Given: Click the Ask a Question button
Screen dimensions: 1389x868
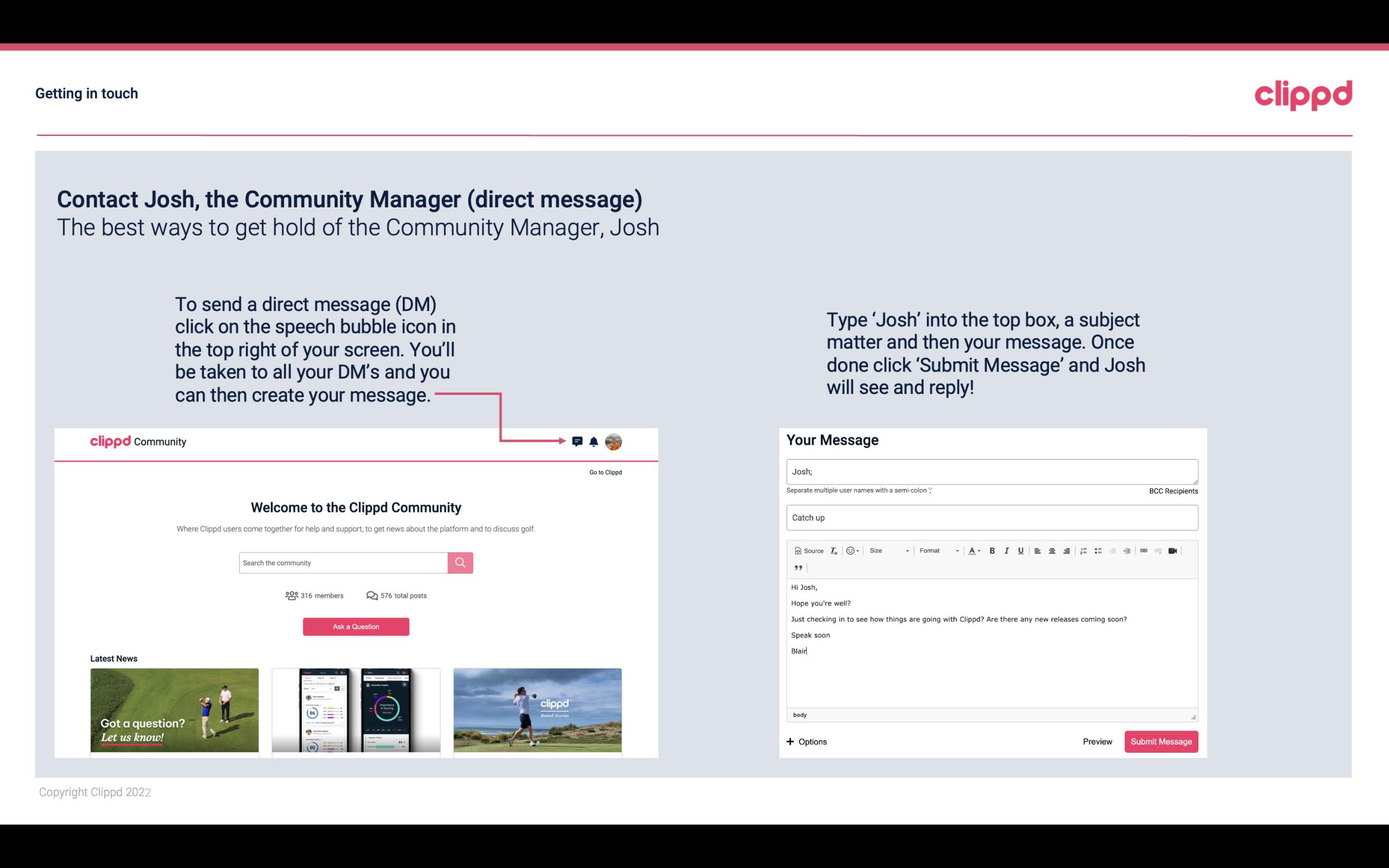Looking at the screenshot, I should [x=356, y=626].
